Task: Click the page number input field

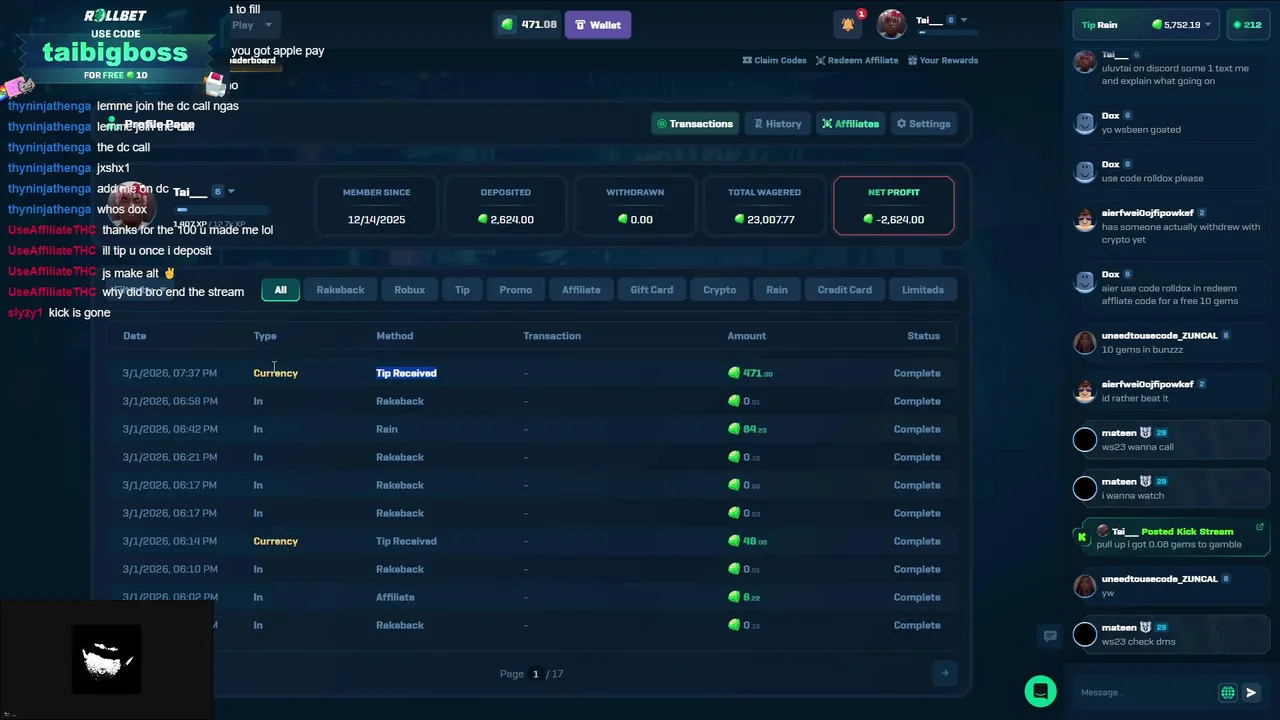Action: [536, 674]
